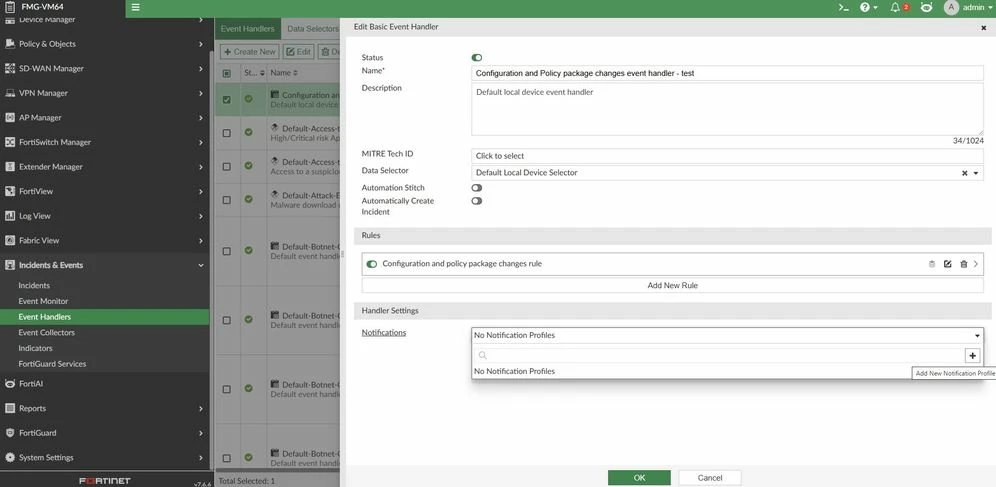Viewport: 996px width, 487px height.
Task: Click Add New Rule
Action: click(672, 285)
